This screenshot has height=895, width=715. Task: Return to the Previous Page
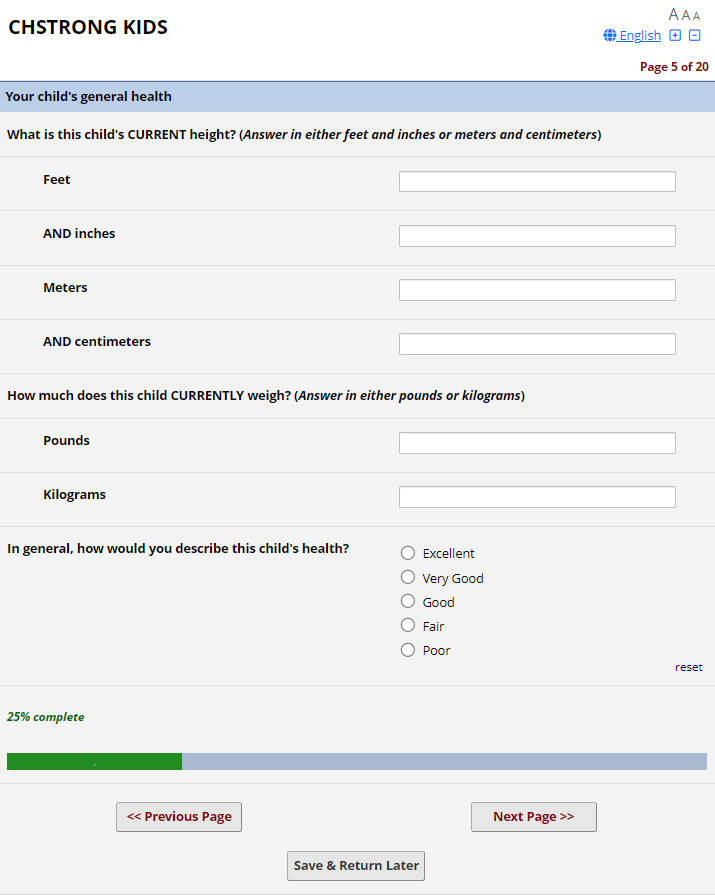(179, 817)
